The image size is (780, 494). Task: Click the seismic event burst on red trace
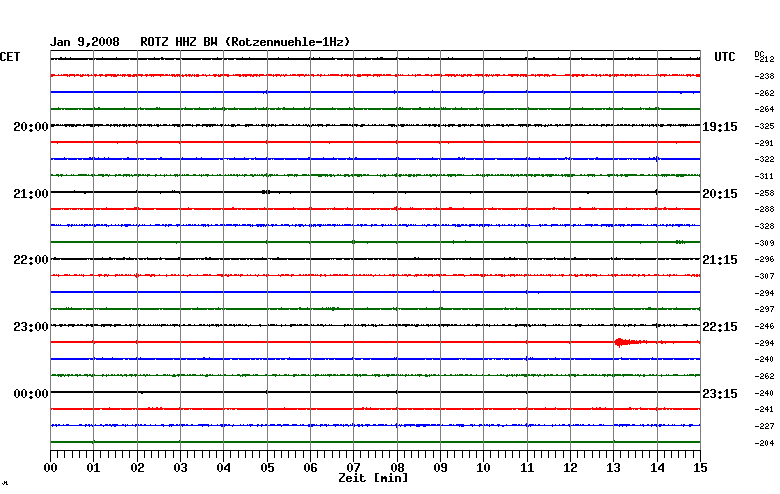pyautogui.click(x=629, y=342)
